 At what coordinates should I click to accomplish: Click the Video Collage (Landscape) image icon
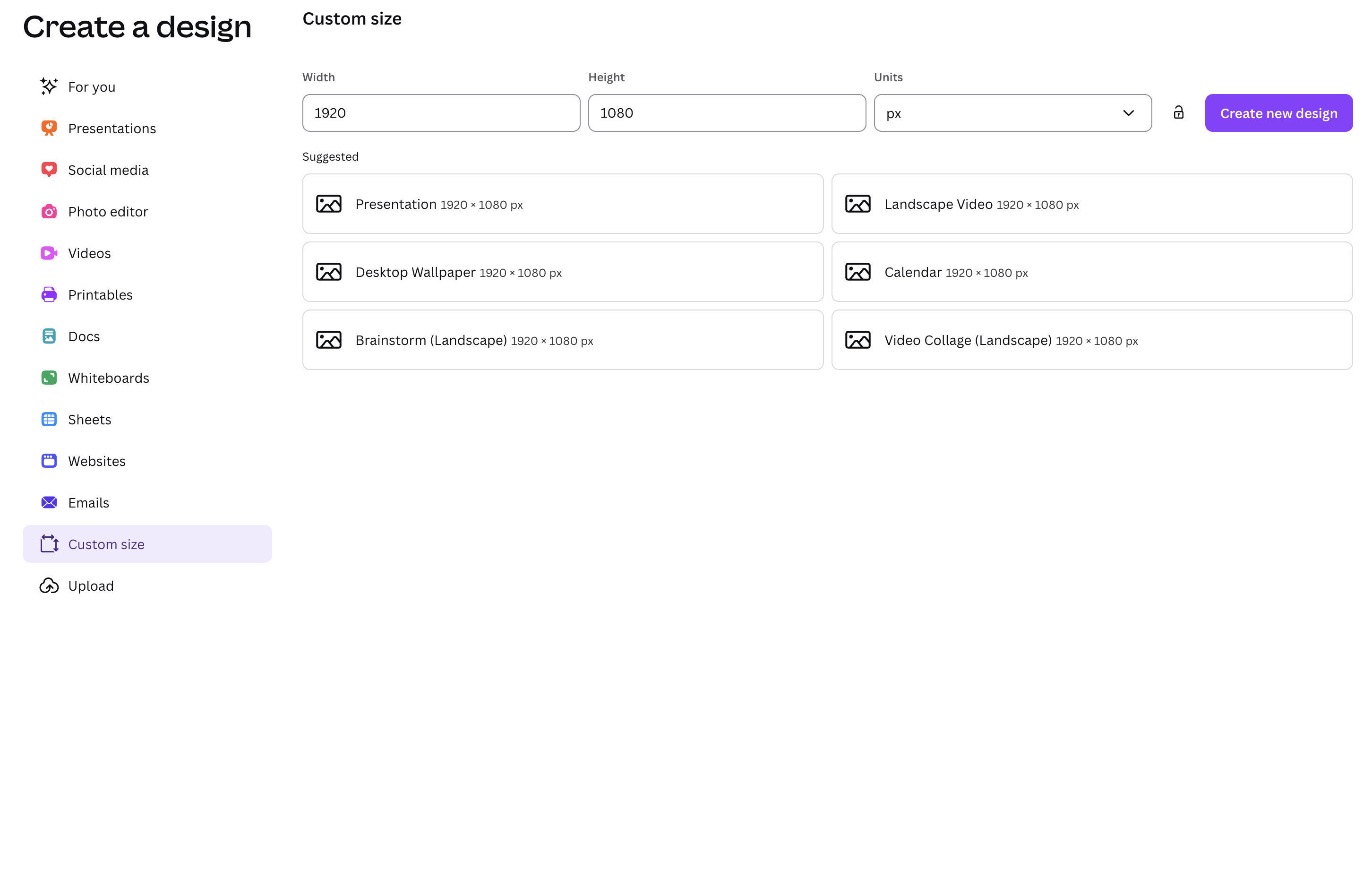(x=858, y=340)
